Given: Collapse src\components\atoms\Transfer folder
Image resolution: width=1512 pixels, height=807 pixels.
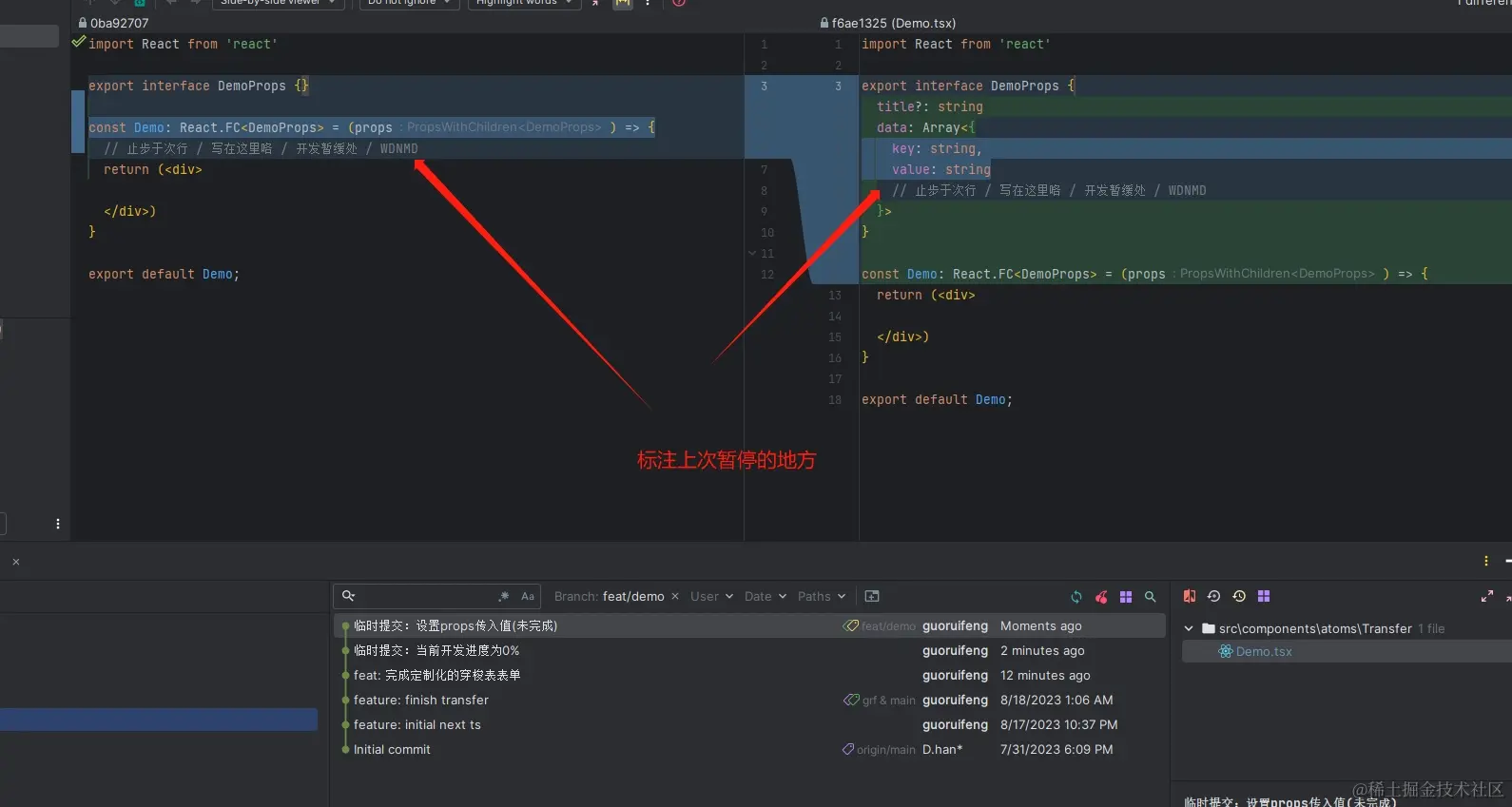Looking at the screenshot, I should pos(1189,628).
